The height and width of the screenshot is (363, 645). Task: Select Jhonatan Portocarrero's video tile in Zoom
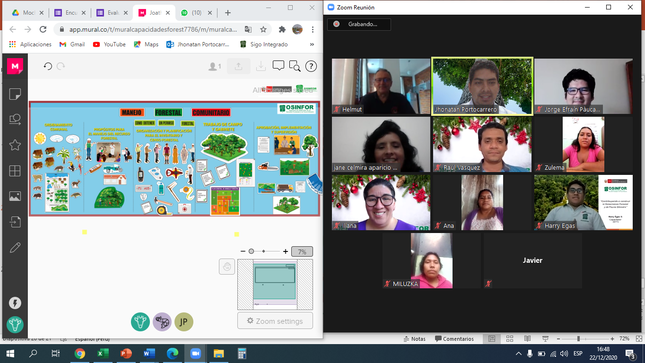pos(482,86)
